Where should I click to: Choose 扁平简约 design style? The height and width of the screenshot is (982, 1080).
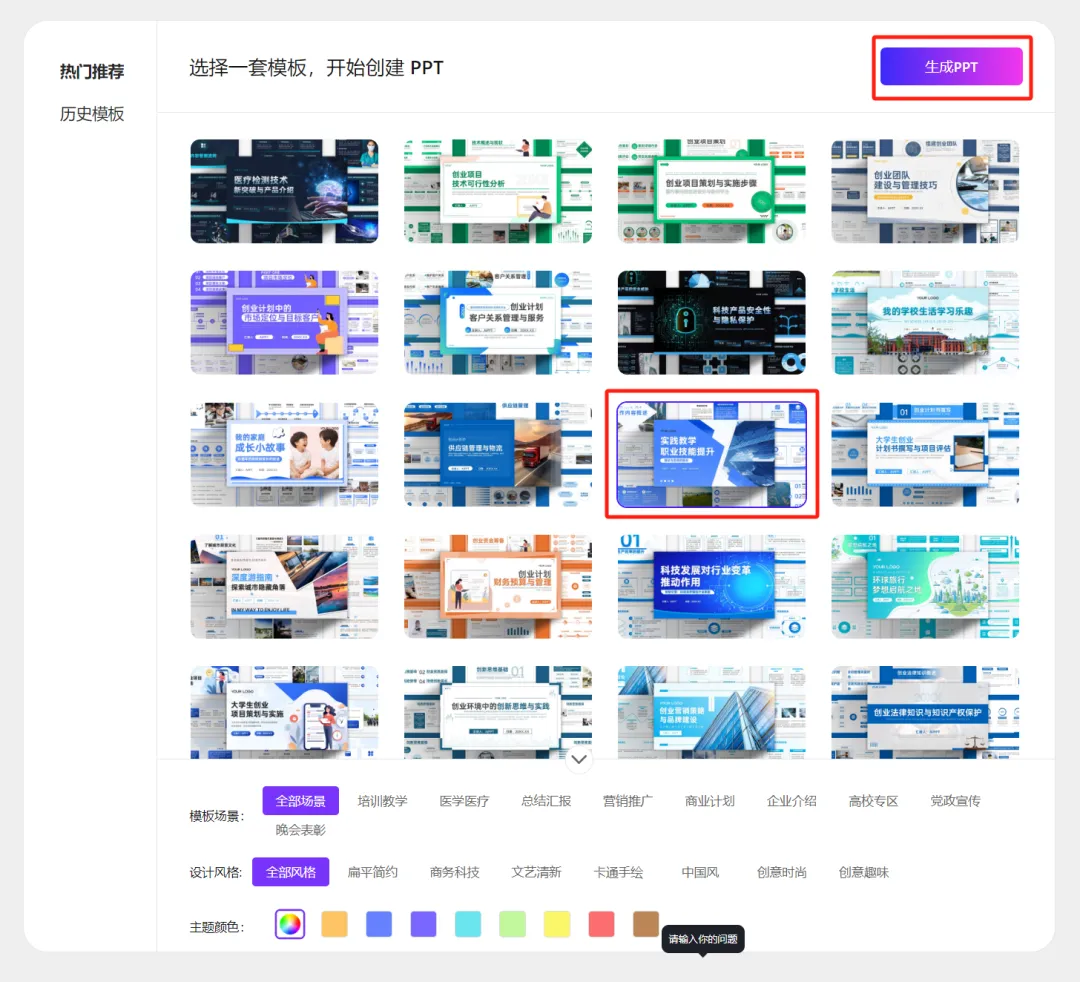[373, 873]
